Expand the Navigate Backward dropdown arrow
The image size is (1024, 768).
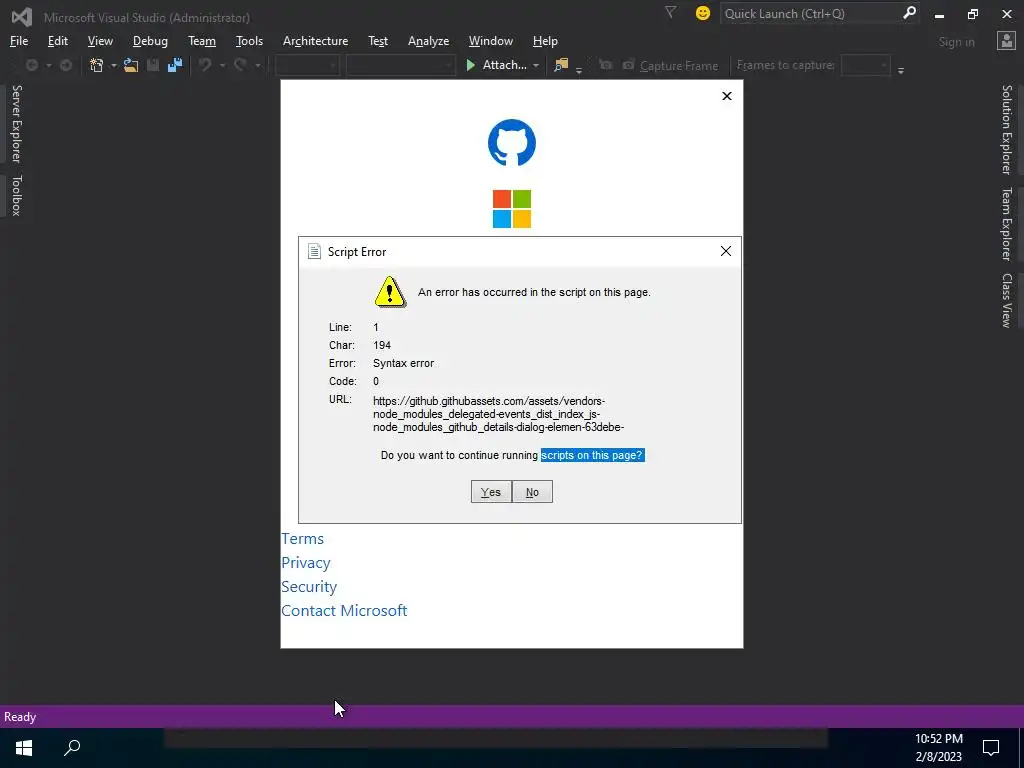click(48, 65)
